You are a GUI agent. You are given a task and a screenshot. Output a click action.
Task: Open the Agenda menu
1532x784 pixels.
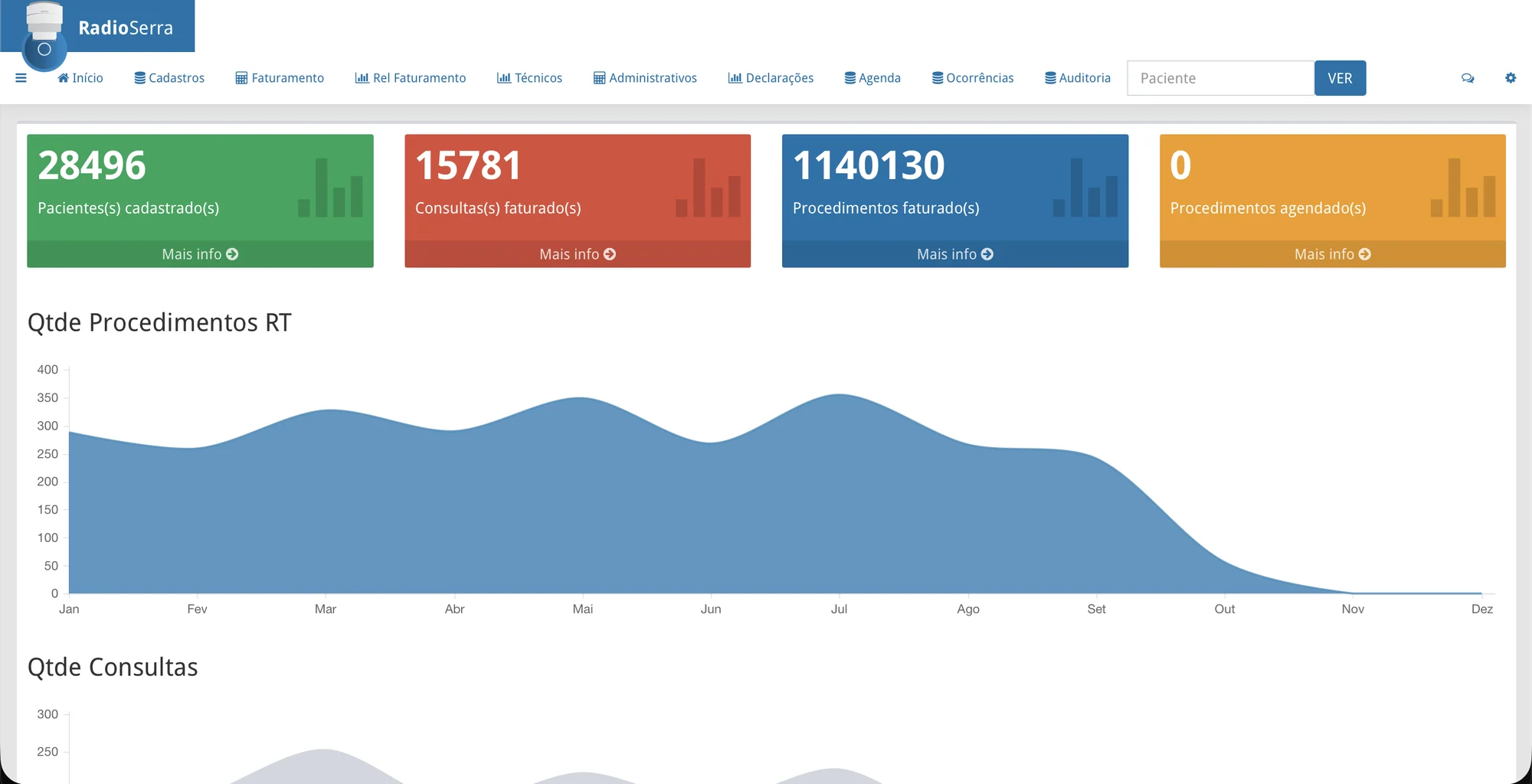872,78
